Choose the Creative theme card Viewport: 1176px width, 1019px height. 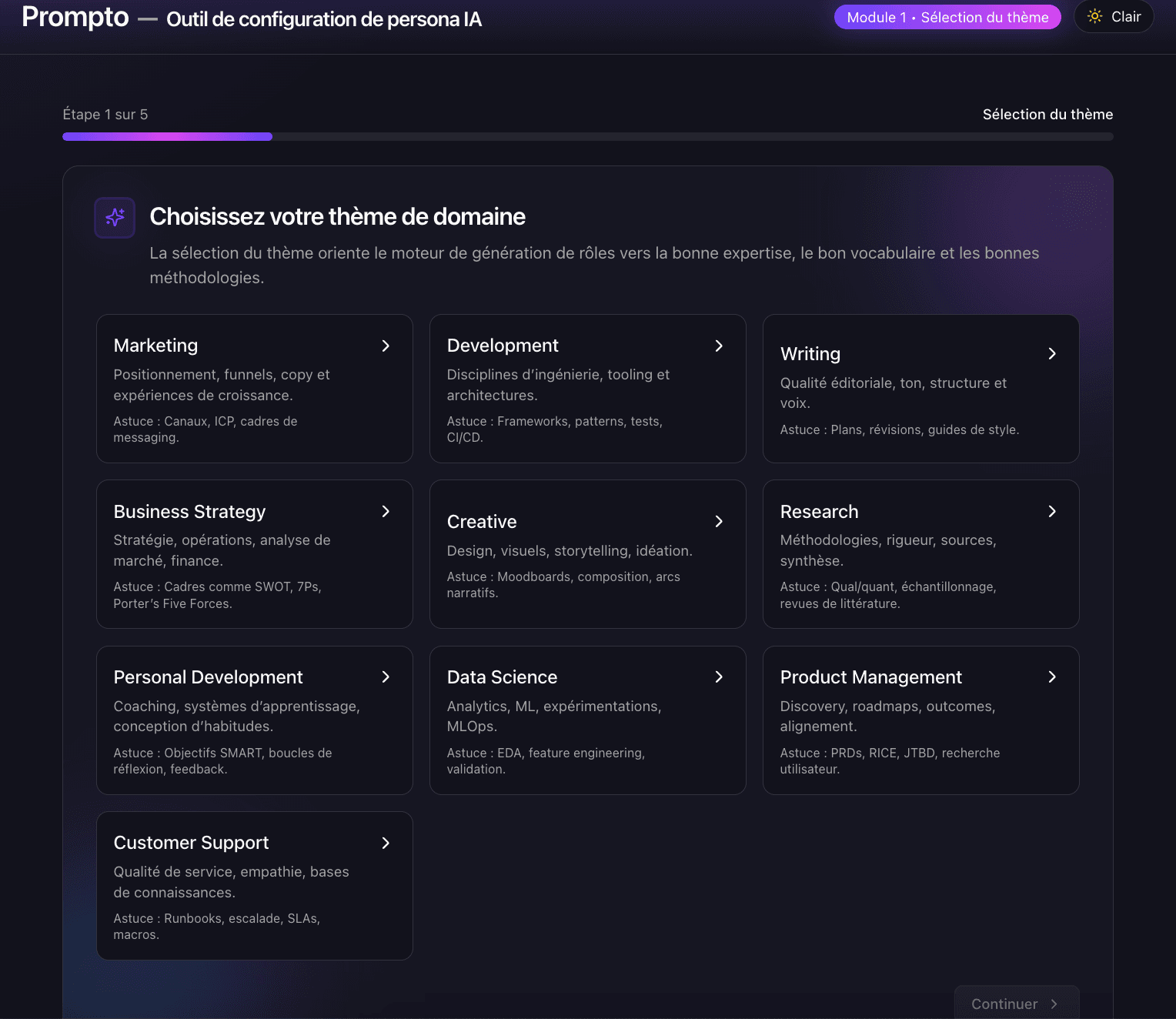click(588, 554)
